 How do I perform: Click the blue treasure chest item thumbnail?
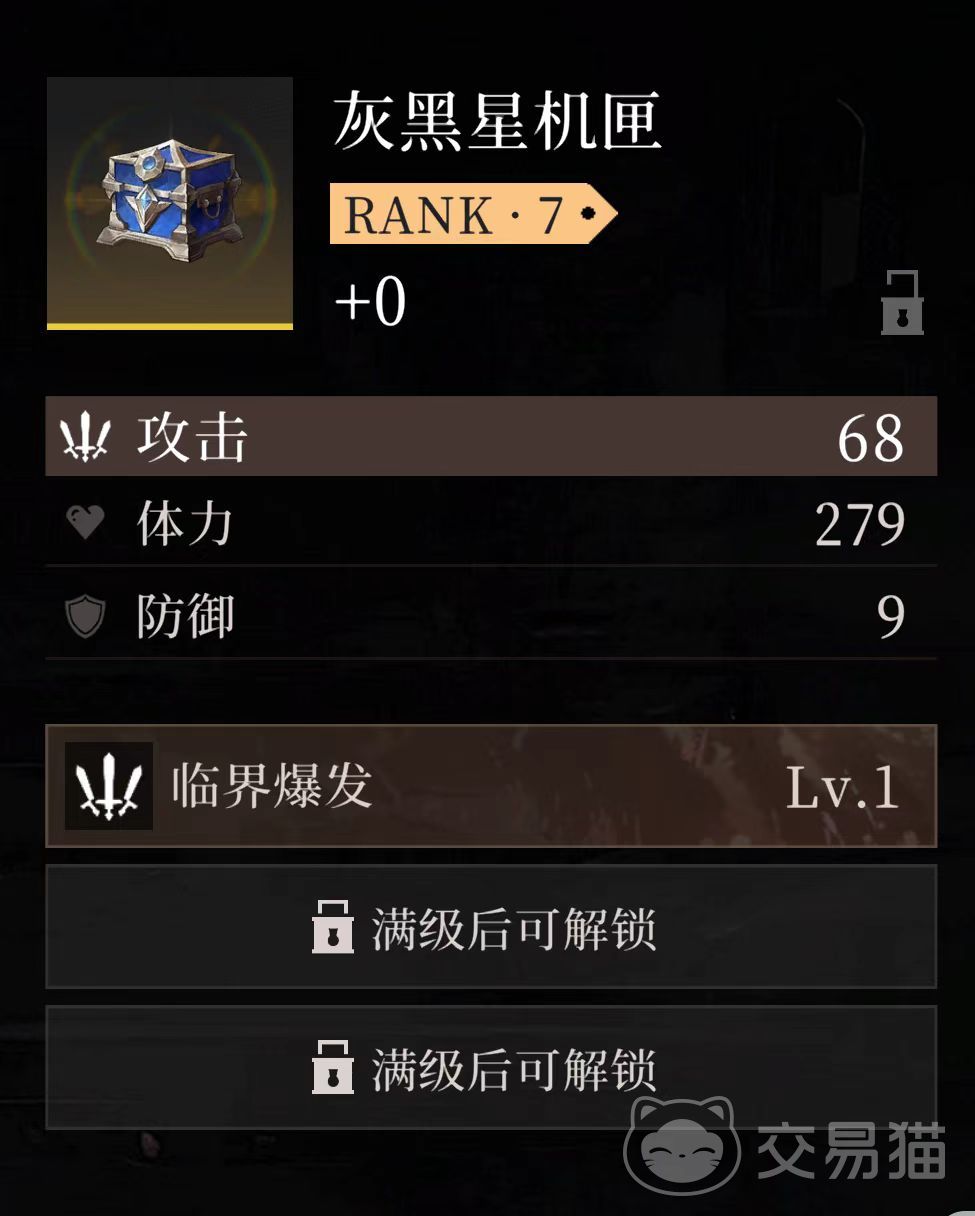coord(170,202)
